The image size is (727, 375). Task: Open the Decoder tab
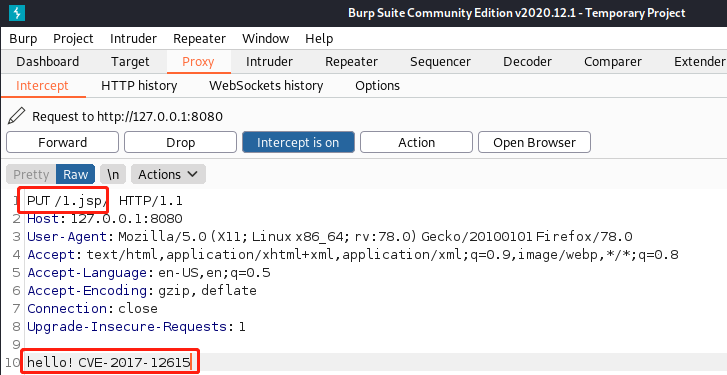(x=528, y=62)
